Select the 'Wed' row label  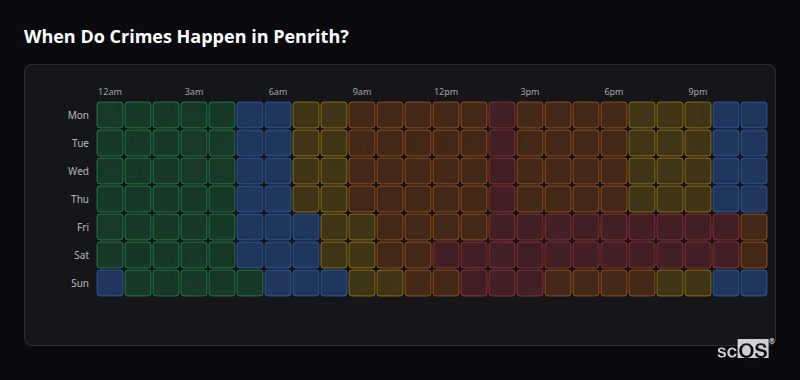pyautogui.click(x=78, y=171)
